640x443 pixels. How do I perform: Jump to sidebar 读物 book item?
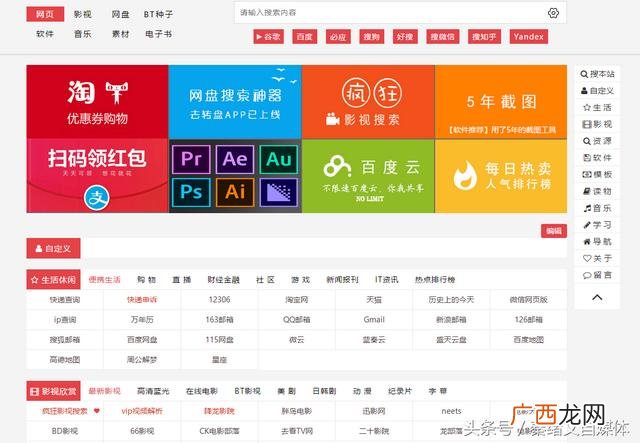pyautogui.click(x=597, y=191)
